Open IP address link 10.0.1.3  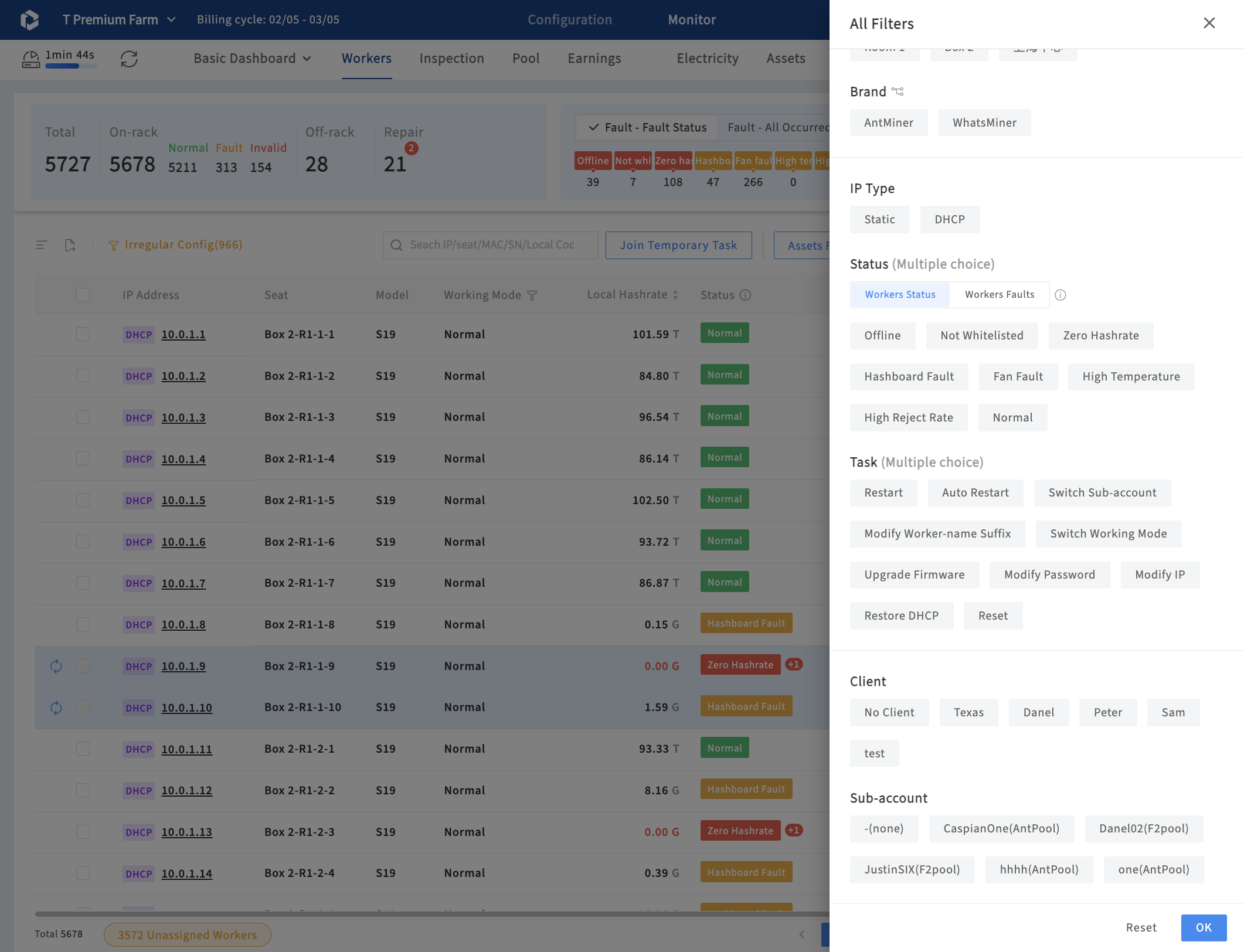[183, 417]
